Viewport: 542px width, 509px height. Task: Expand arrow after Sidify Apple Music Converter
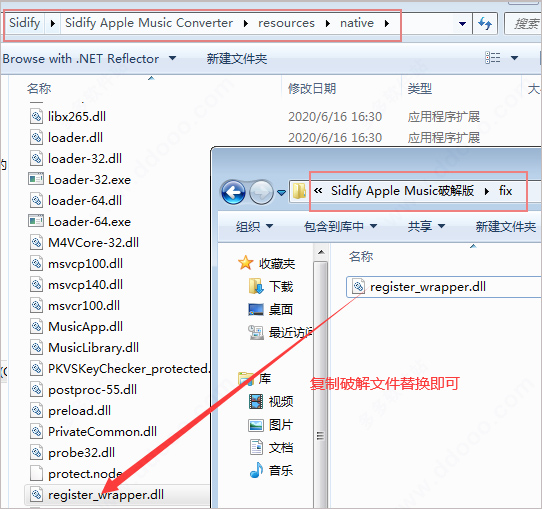pyautogui.click(x=246, y=23)
